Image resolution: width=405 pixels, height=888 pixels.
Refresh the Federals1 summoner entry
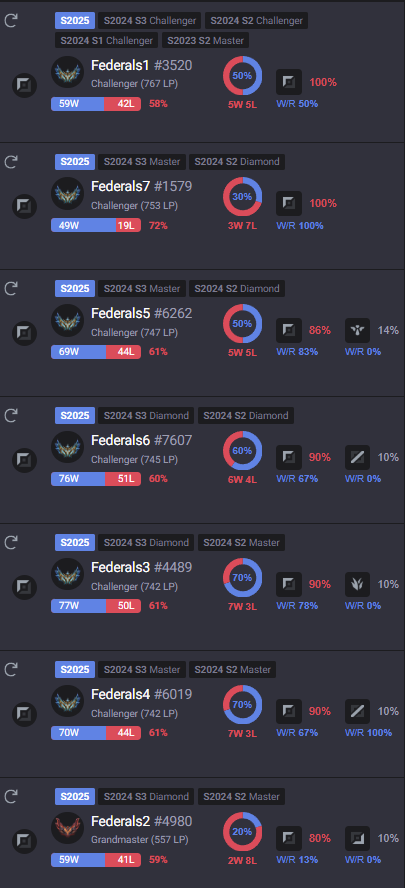tap(11, 21)
